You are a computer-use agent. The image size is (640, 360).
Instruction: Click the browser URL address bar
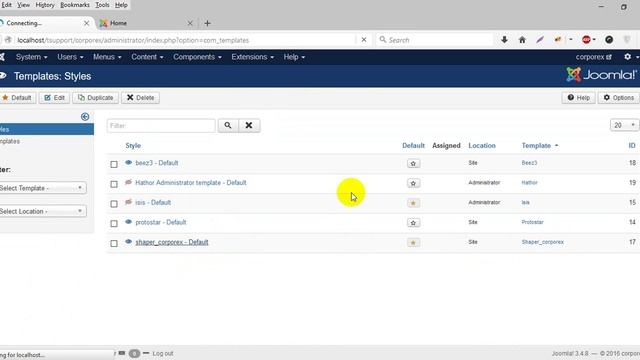(x=186, y=40)
